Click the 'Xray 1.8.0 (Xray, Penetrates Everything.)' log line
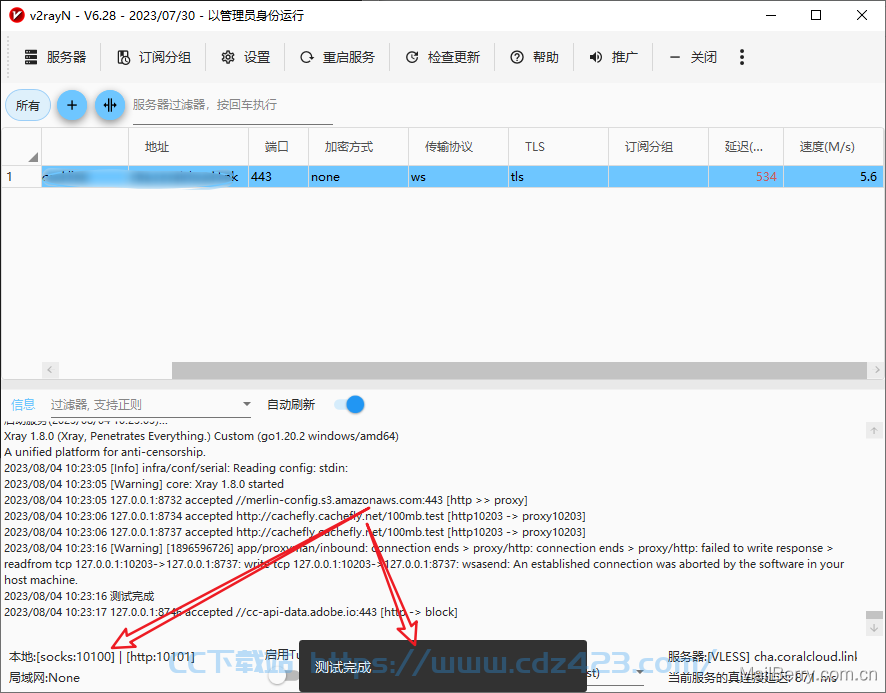 coord(201,436)
